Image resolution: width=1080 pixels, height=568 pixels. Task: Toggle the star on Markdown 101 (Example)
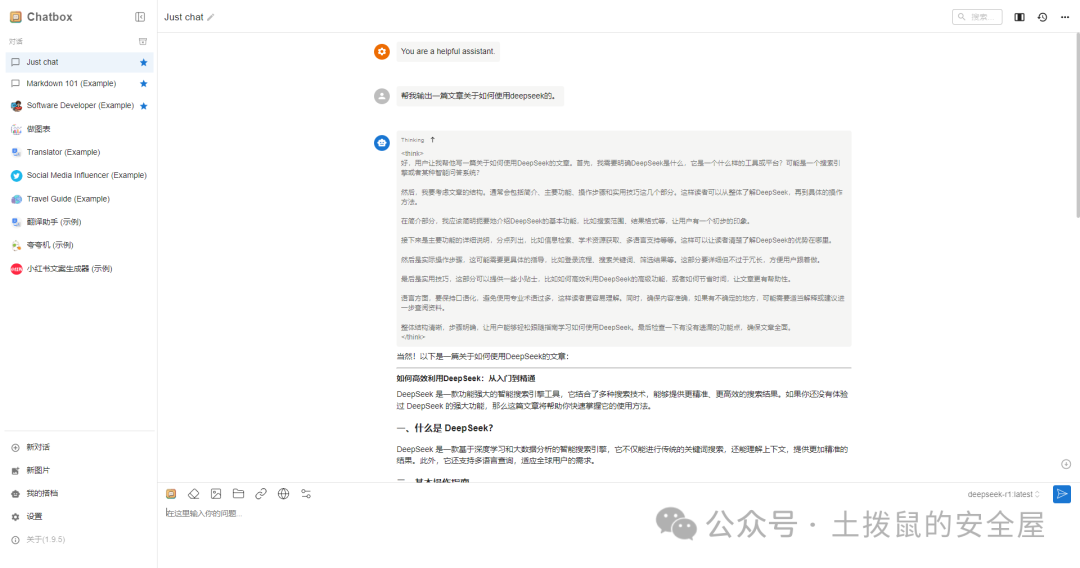[143, 83]
